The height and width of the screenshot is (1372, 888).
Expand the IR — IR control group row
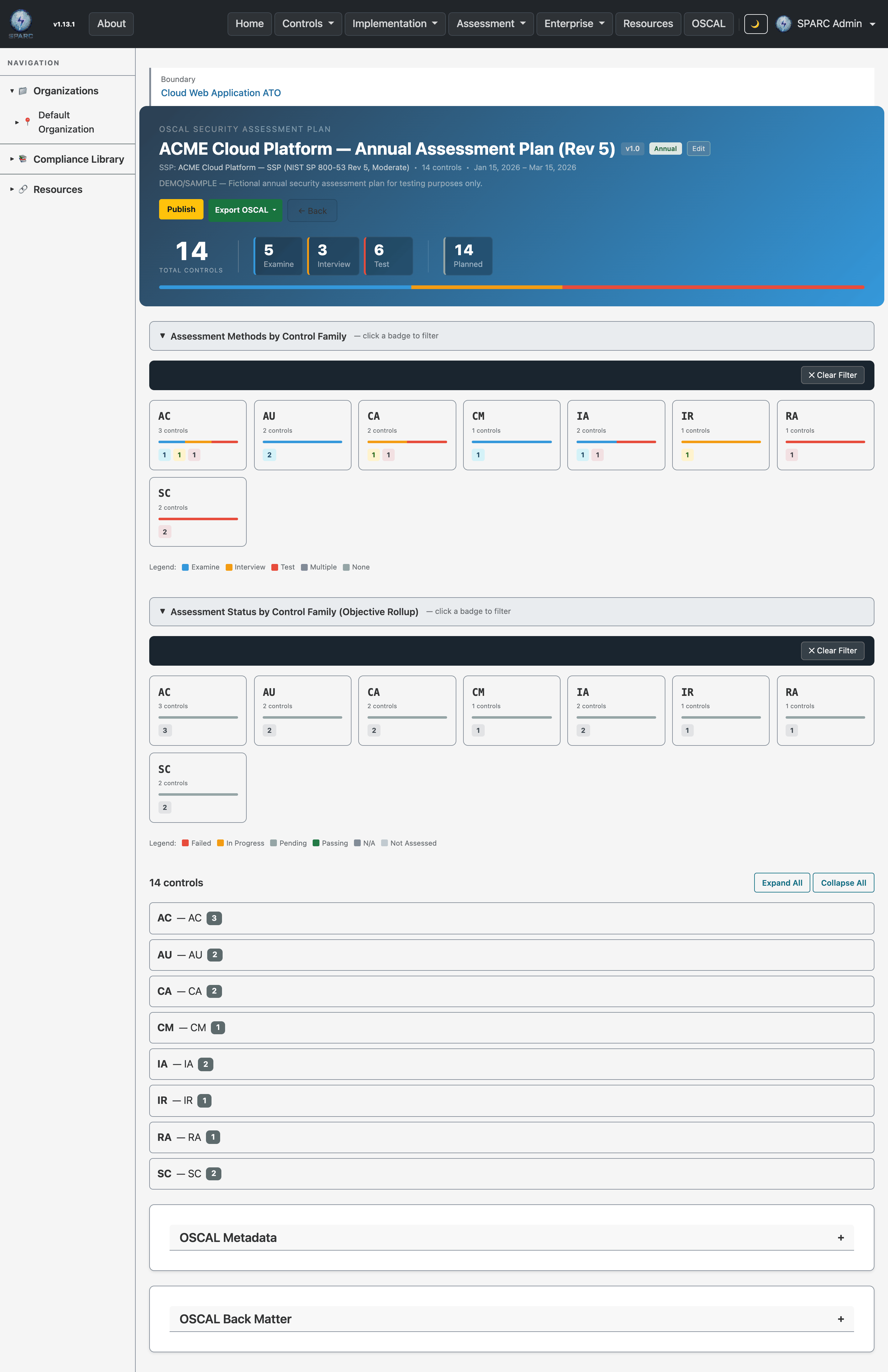(512, 1100)
